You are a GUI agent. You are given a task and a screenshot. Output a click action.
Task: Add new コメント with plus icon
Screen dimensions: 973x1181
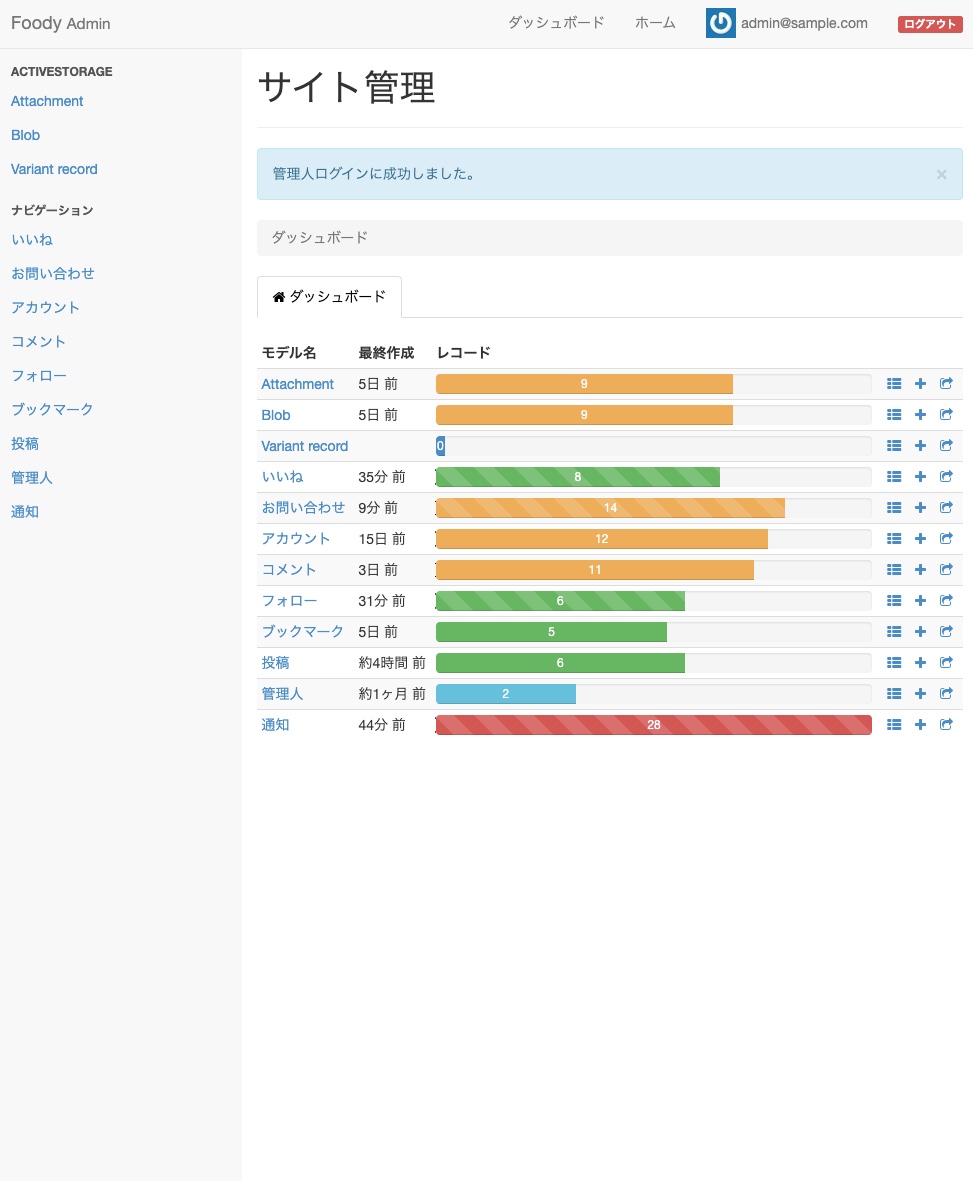click(x=920, y=570)
